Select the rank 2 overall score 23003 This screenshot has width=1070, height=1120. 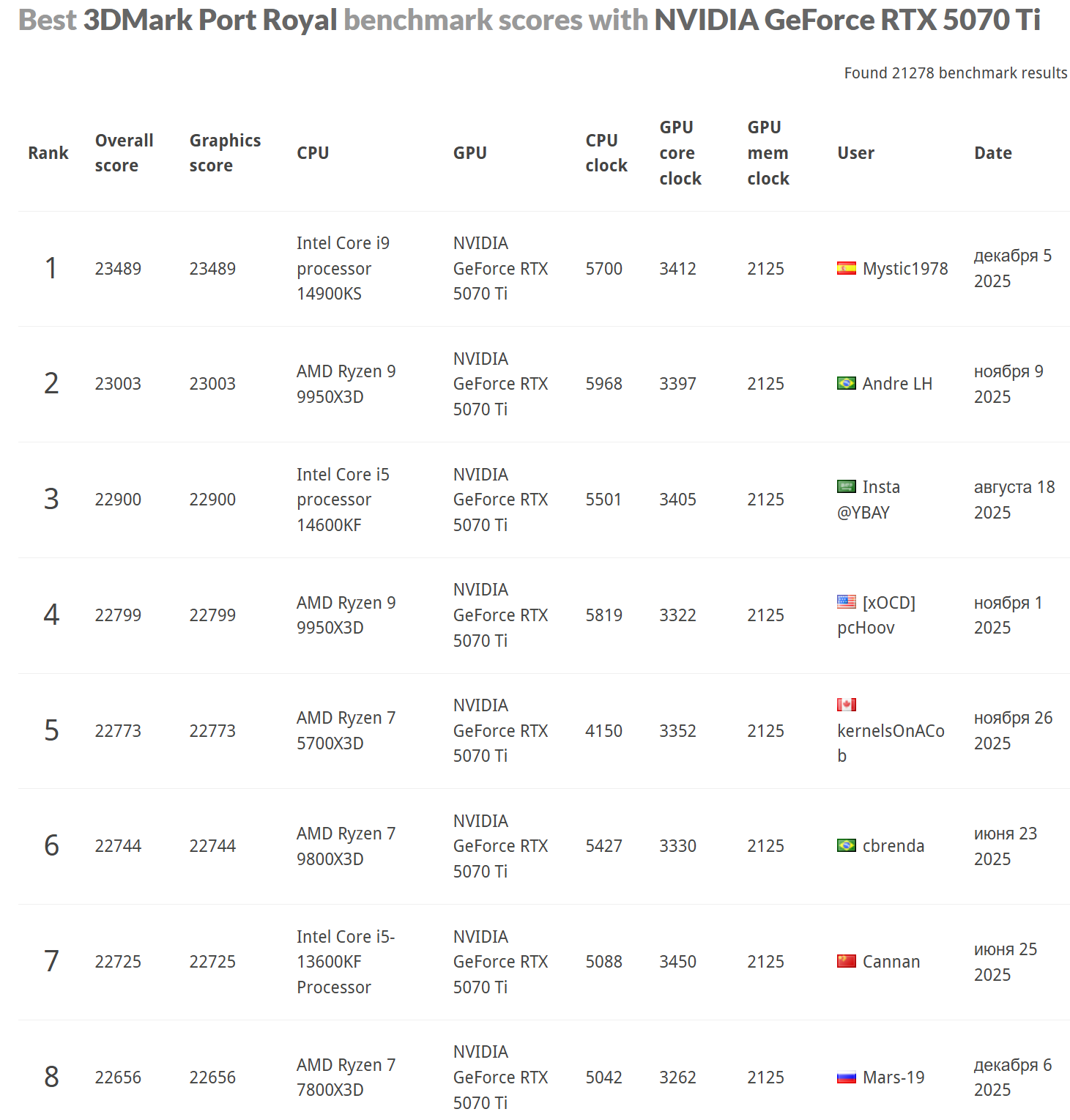point(118,384)
